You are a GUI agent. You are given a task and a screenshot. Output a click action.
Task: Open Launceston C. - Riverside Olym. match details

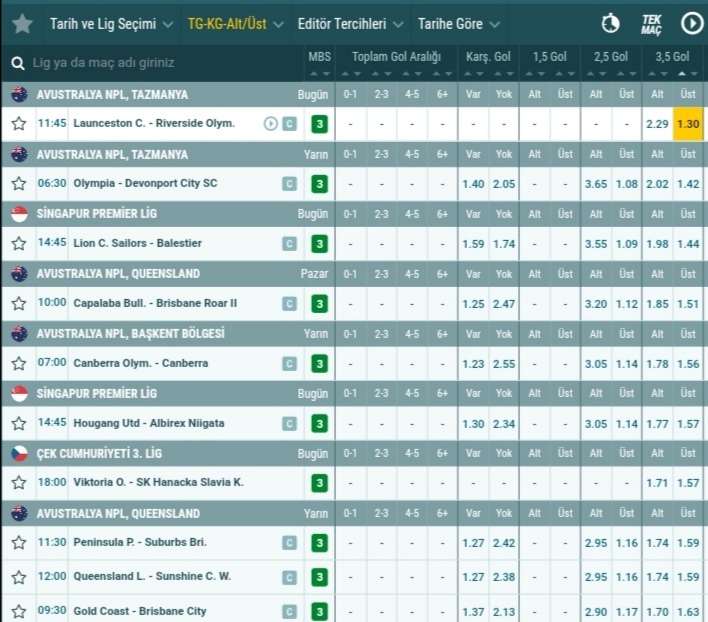(154, 123)
